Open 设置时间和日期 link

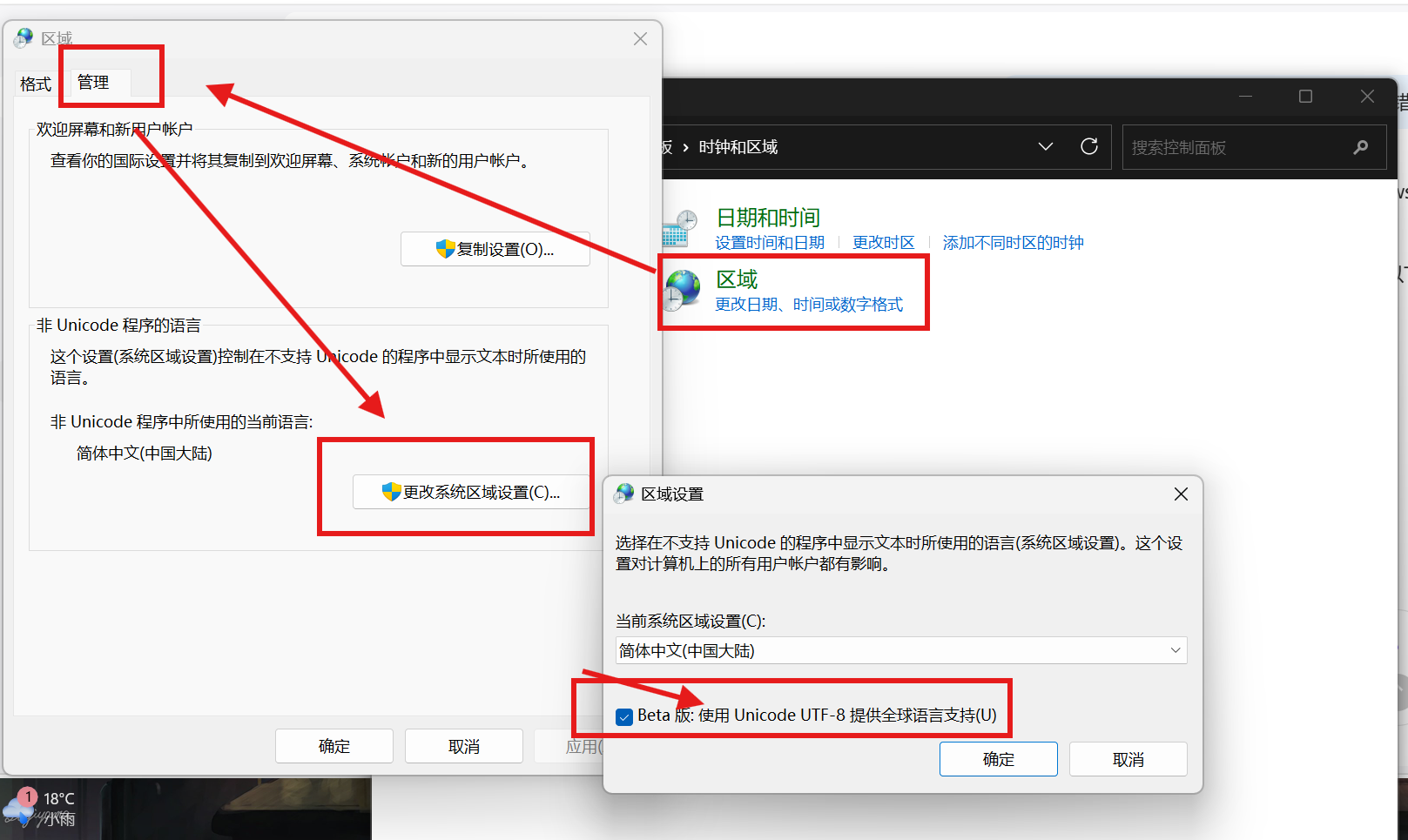(770, 243)
